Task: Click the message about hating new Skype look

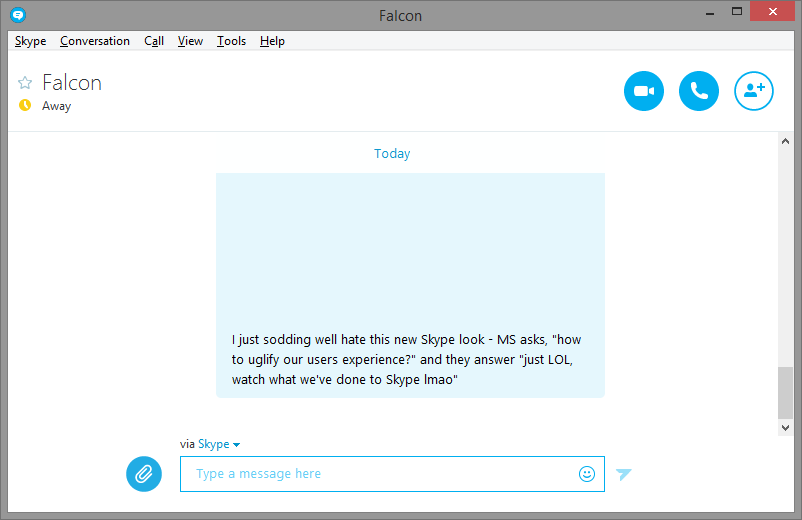Action: 410,285
